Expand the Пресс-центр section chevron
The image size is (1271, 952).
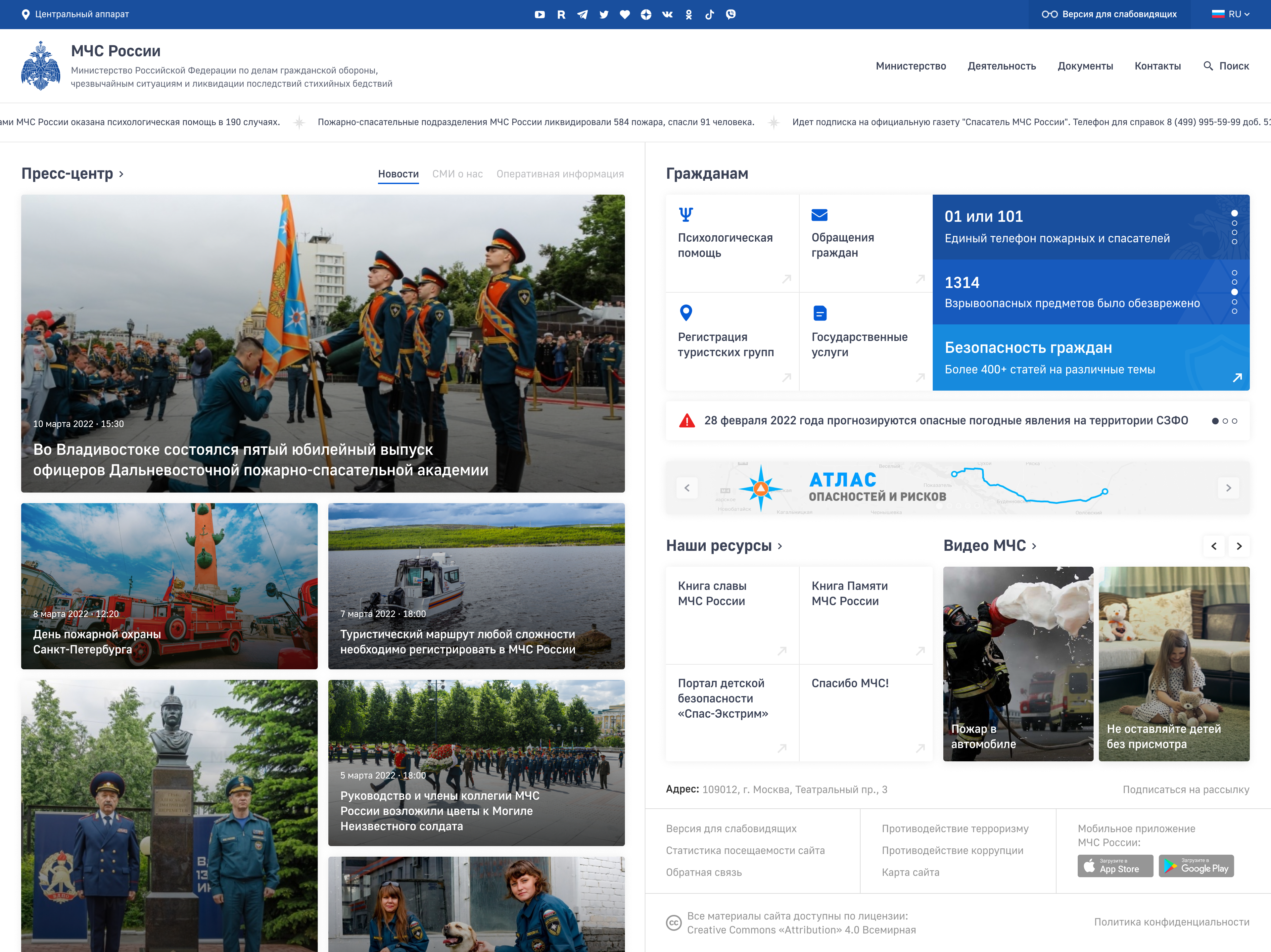tap(121, 174)
